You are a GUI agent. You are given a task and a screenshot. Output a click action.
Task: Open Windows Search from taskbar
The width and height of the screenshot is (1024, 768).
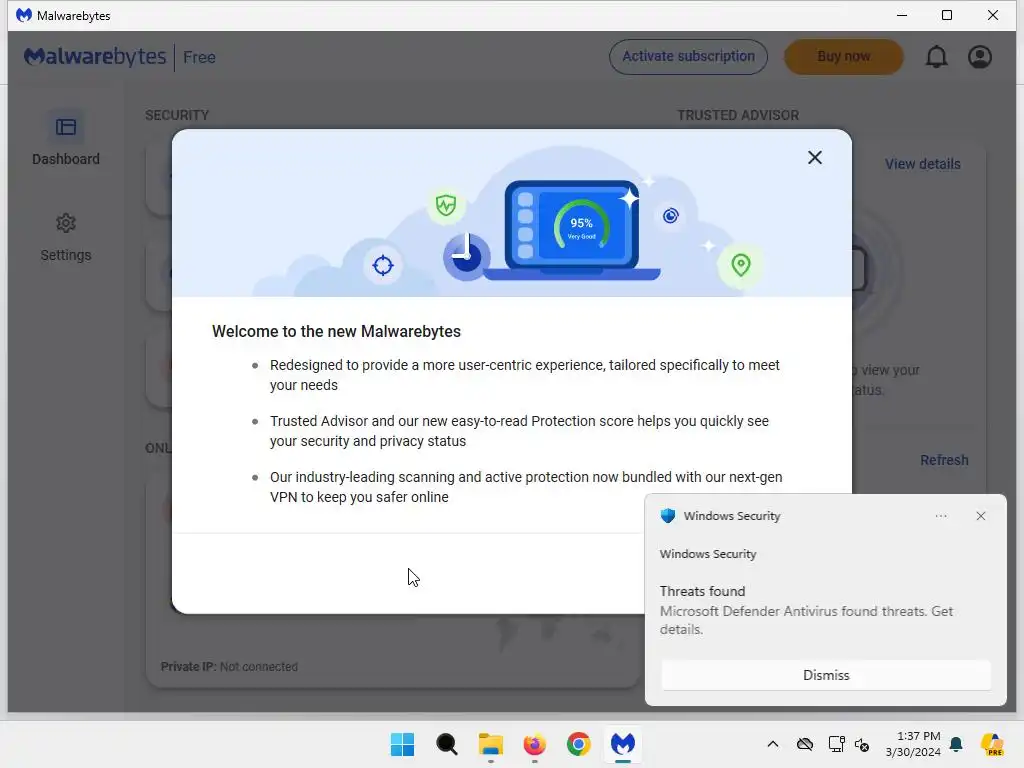447,744
